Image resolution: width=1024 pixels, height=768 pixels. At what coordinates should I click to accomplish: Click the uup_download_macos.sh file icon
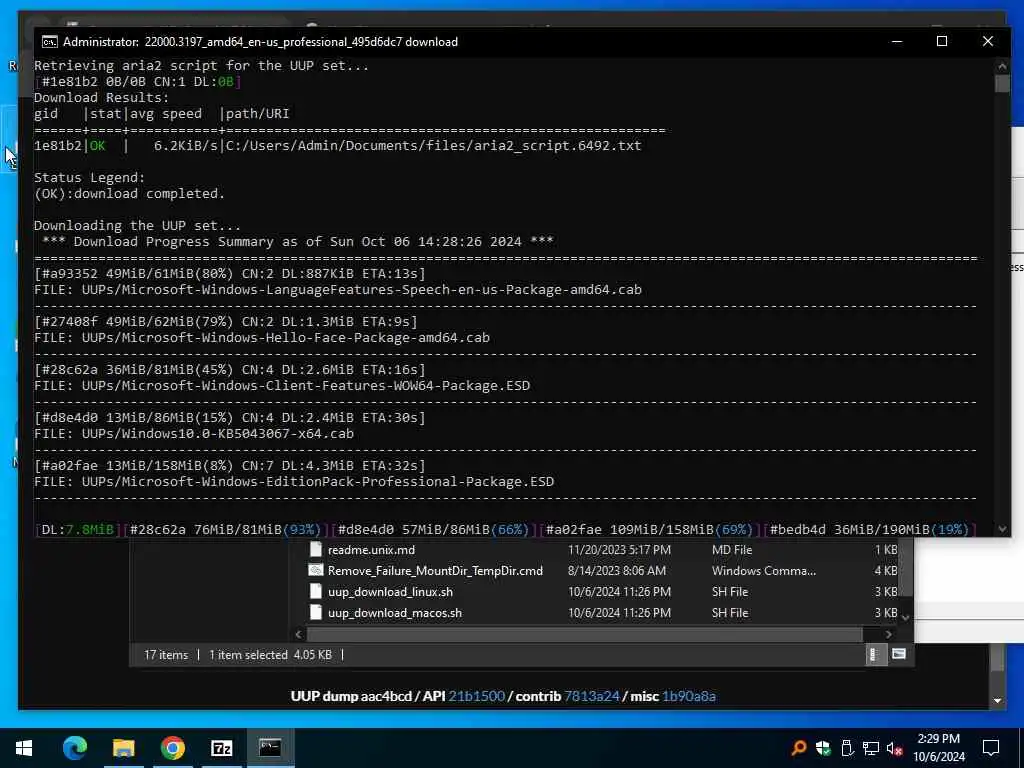(315, 612)
